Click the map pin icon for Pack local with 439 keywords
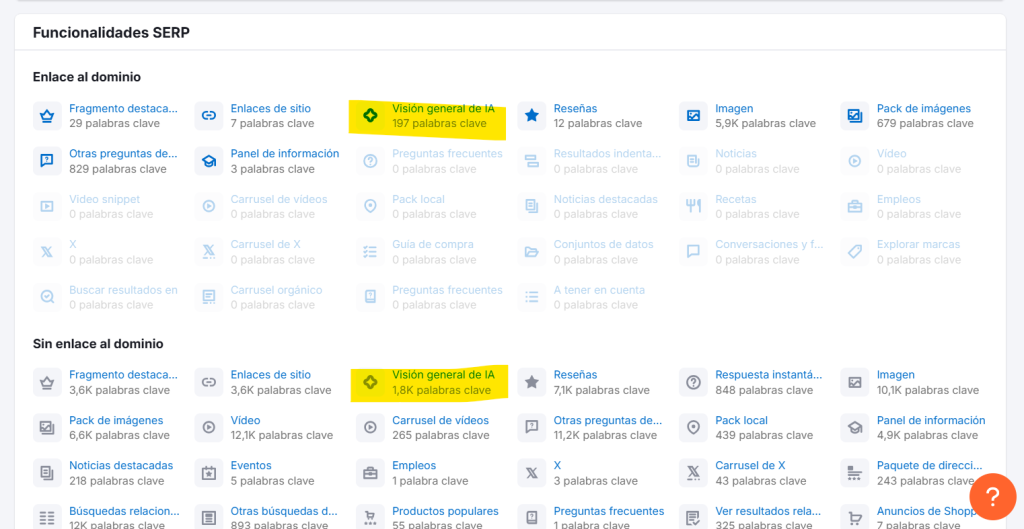This screenshot has width=1024, height=529. (693, 428)
